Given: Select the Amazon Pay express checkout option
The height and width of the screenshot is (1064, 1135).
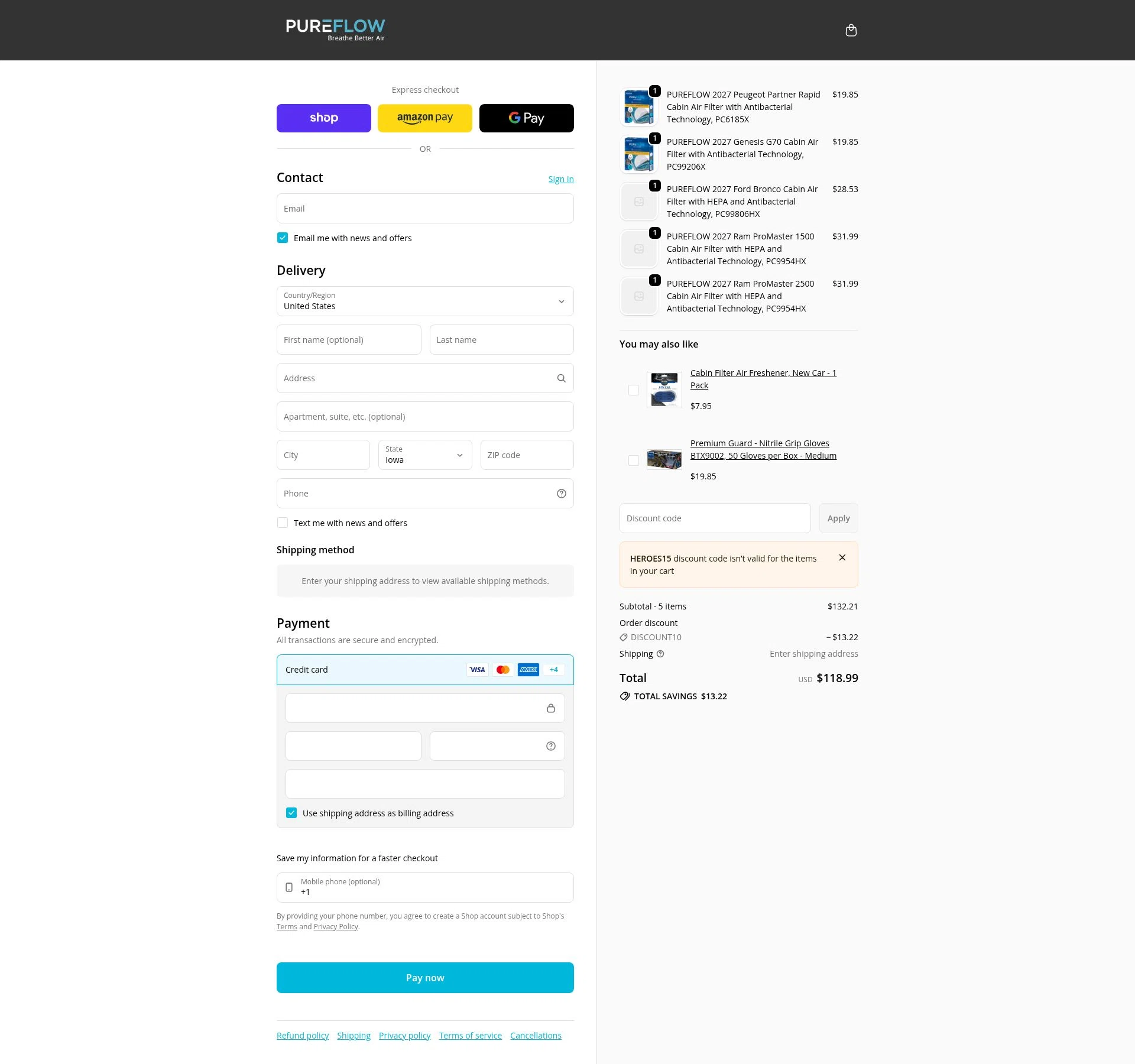Looking at the screenshot, I should coord(424,118).
